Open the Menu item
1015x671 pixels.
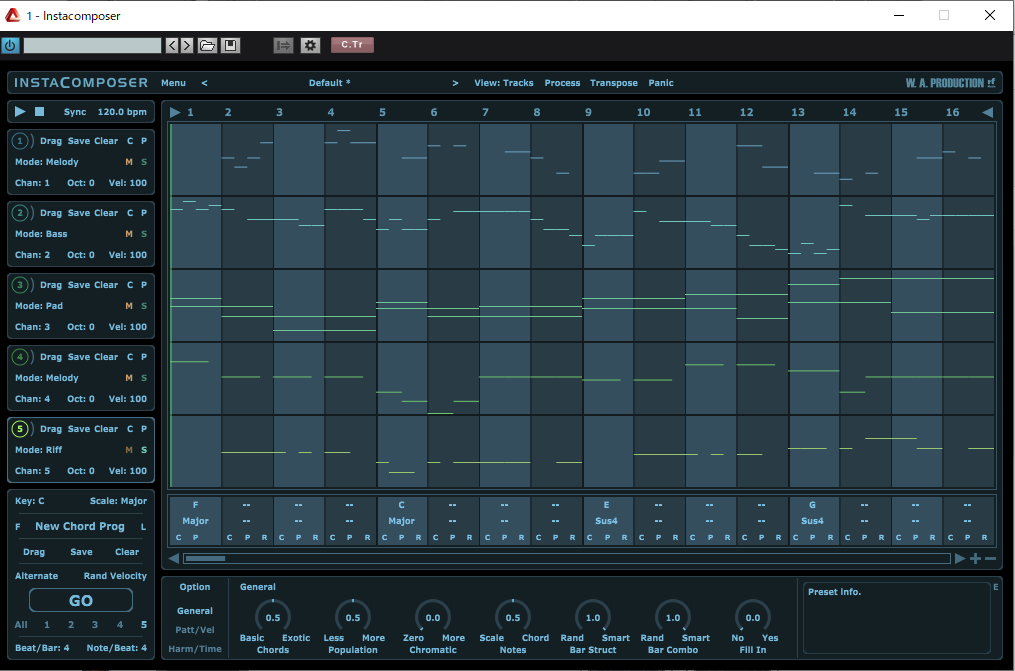click(x=173, y=83)
